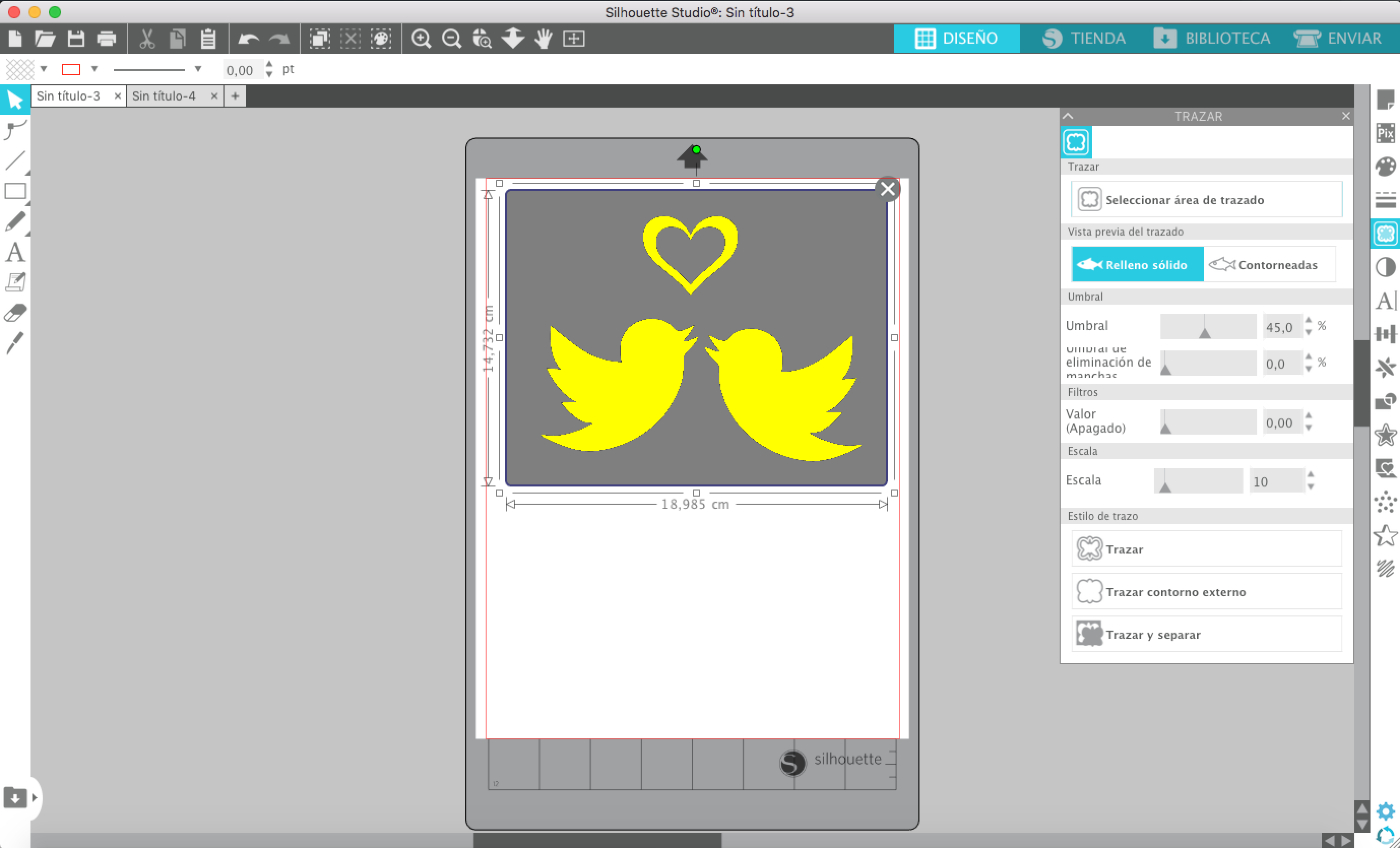Click Trazar contorno externo button
The height and width of the screenshot is (848, 1400).
1207,591
